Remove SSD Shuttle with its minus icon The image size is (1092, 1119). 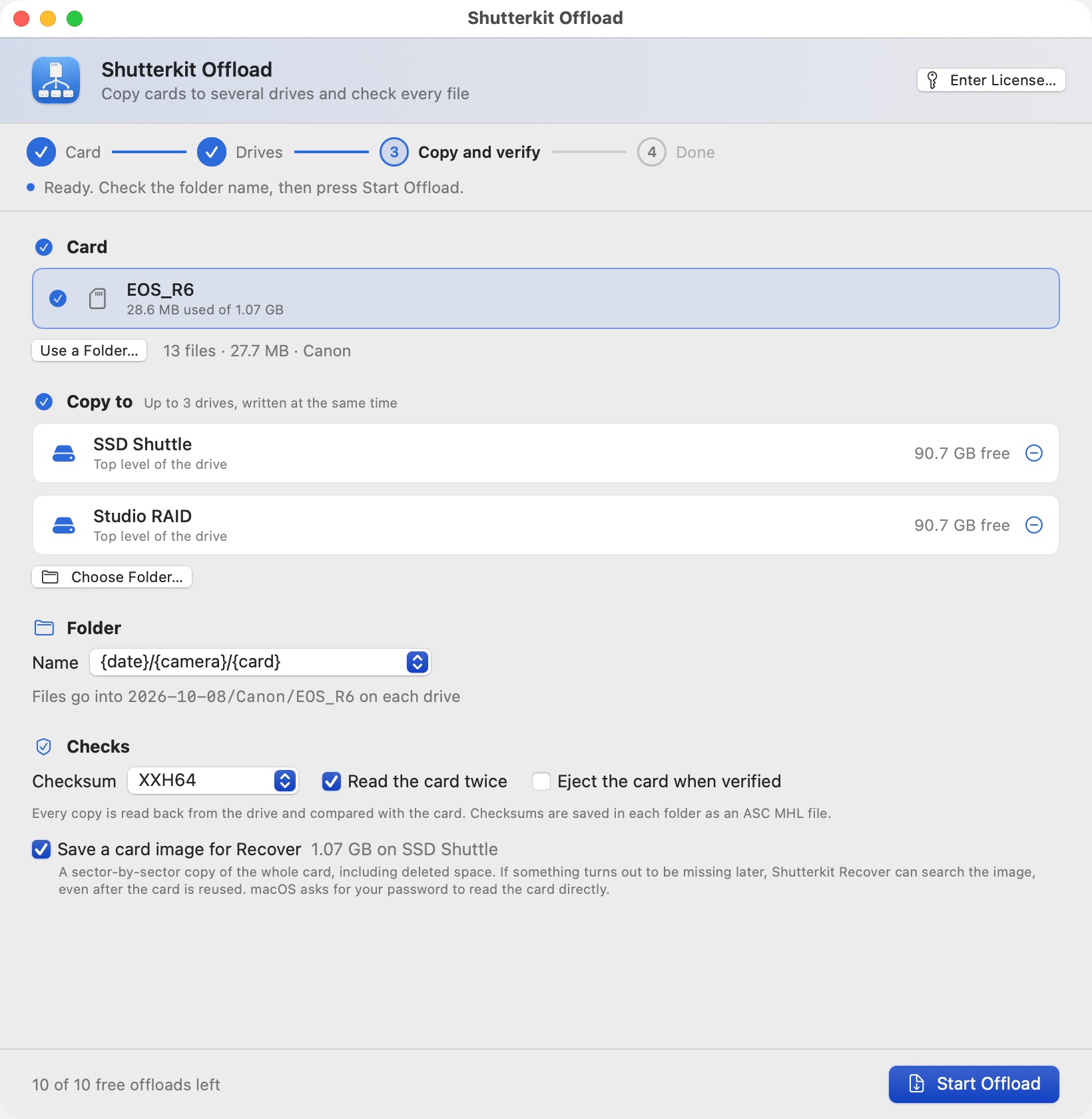tap(1034, 453)
